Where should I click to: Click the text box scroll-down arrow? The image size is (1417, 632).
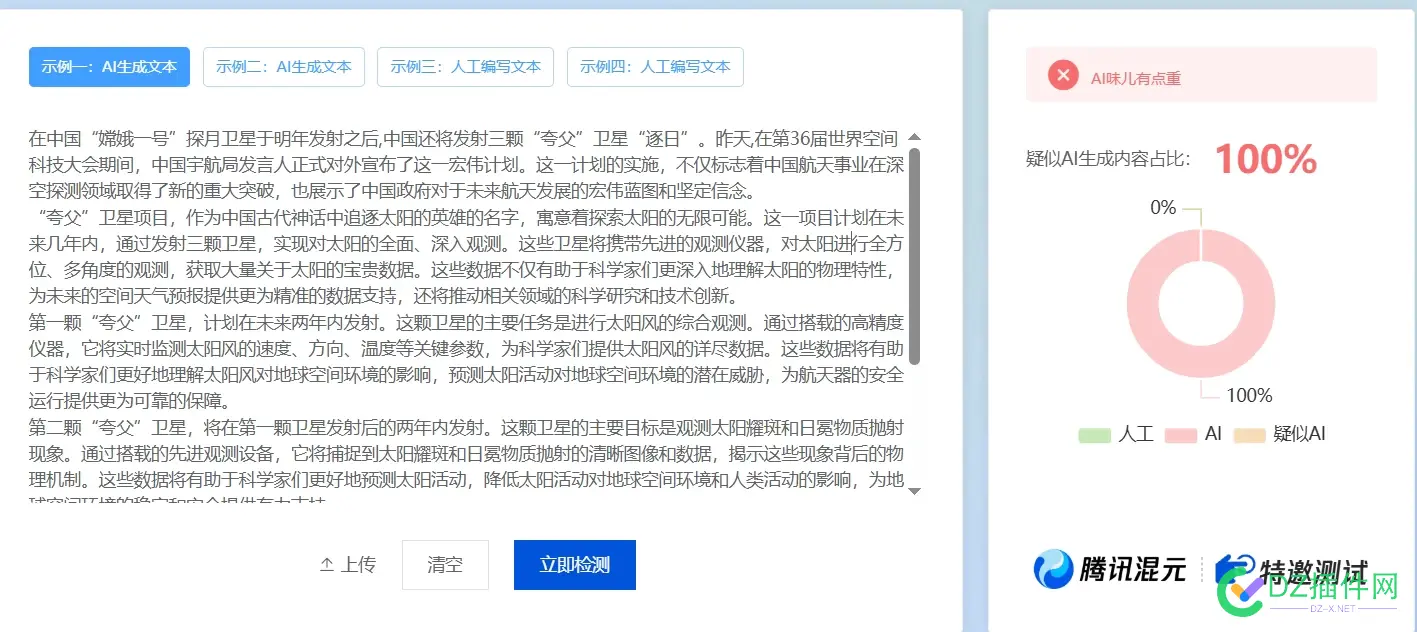pyautogui.click(x=914, y=491)
